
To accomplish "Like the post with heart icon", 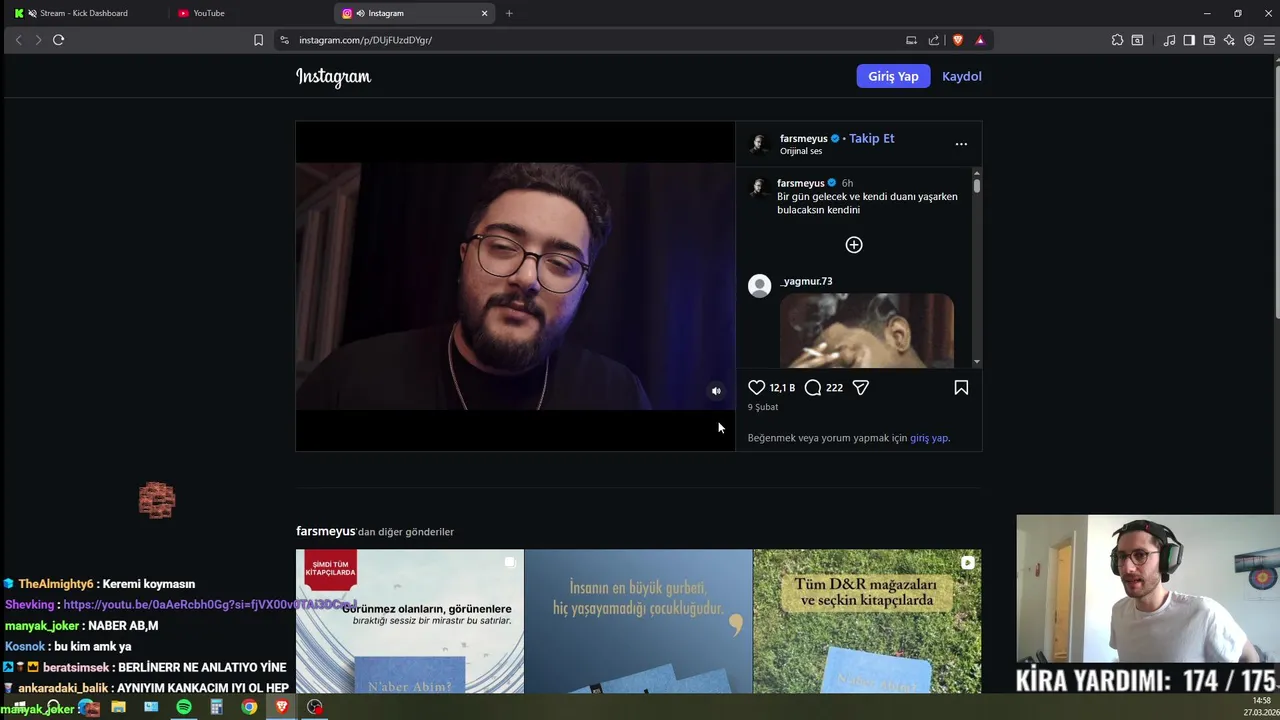I will (x=757, y=387).
